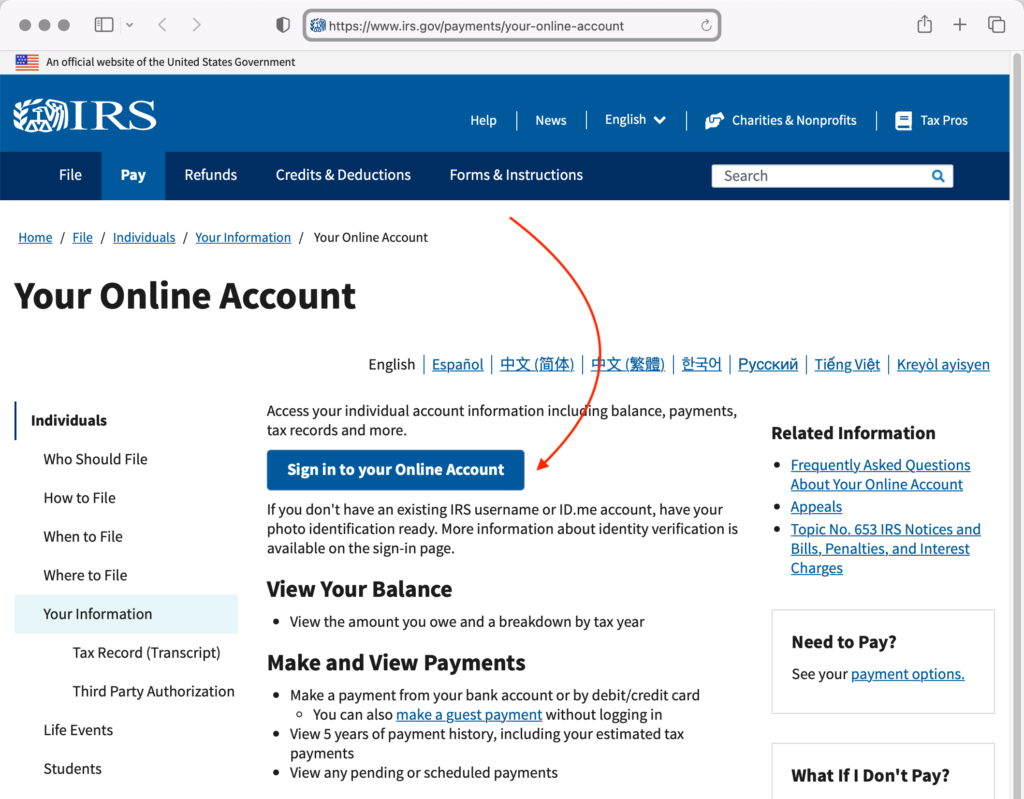Click the News link in the header
The image size is (1024, 799).
[551, 120]
